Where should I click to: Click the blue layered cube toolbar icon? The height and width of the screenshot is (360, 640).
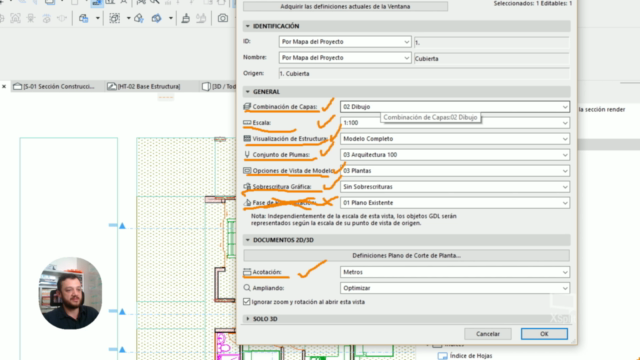84,18
